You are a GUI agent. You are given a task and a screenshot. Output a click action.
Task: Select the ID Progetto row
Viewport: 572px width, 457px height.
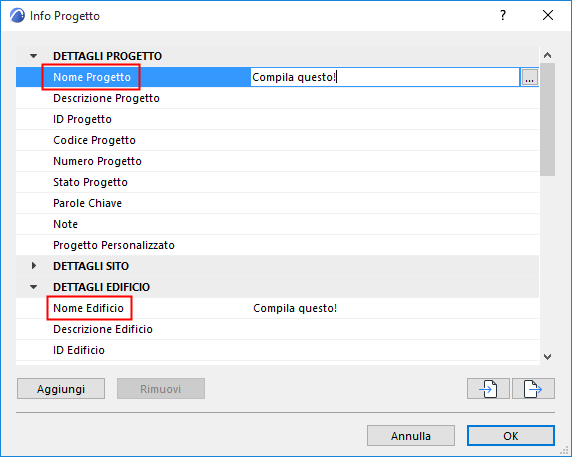[277, 119]
